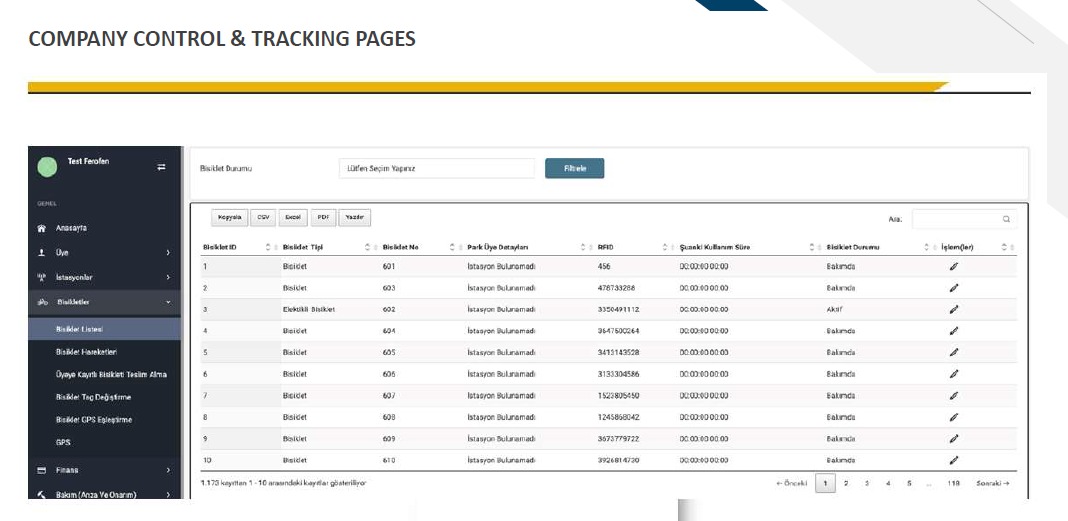The width and height of the screenshot is (1068, 521).
Task: Click the green user avatar circle
Action: (x=47, y=167)
